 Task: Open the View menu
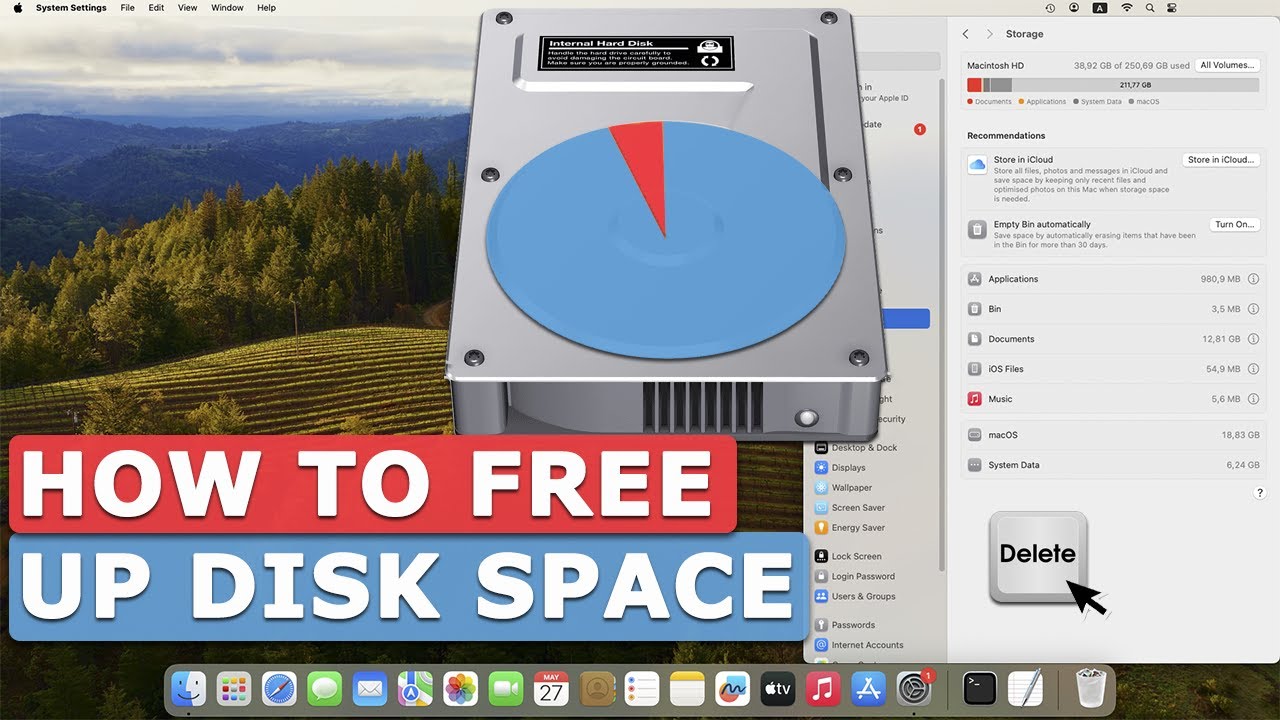coord(187,8)
